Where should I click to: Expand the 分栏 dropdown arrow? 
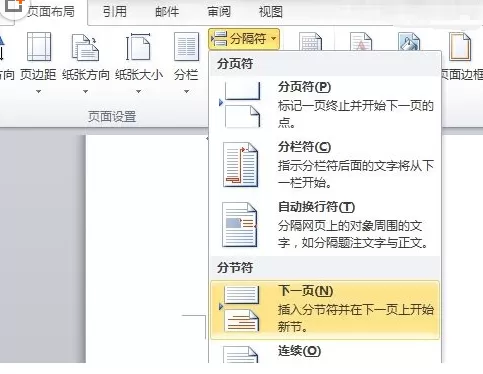pyautogui.click(x=186, y=91)
